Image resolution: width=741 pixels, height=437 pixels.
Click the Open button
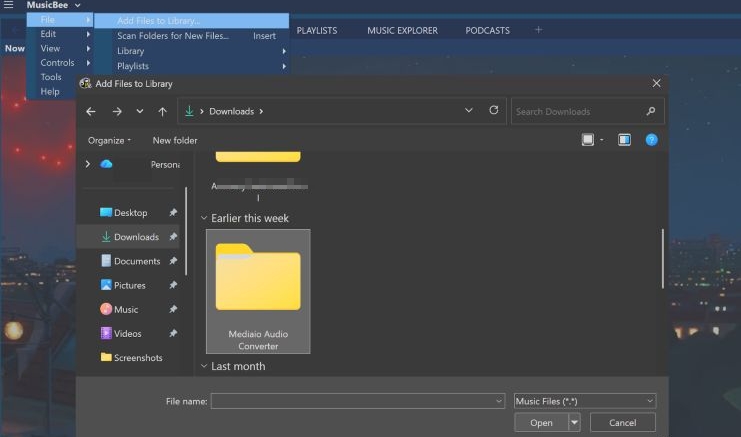coord(541,422)
